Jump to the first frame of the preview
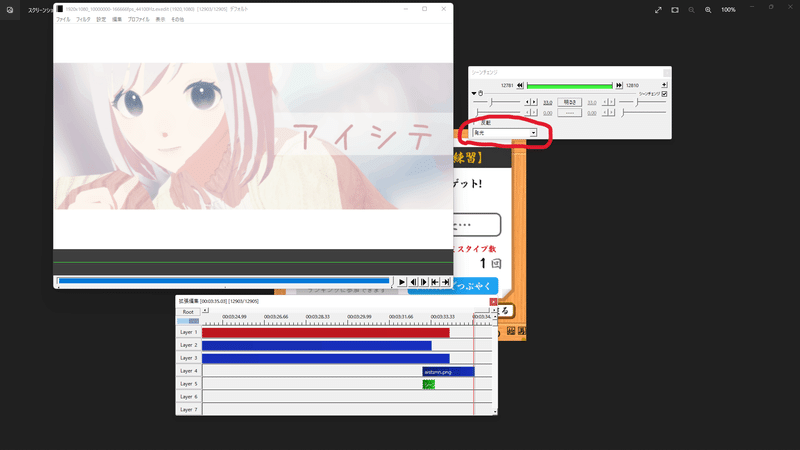Screen dimensions: 800x450 (x=435, y=282)
